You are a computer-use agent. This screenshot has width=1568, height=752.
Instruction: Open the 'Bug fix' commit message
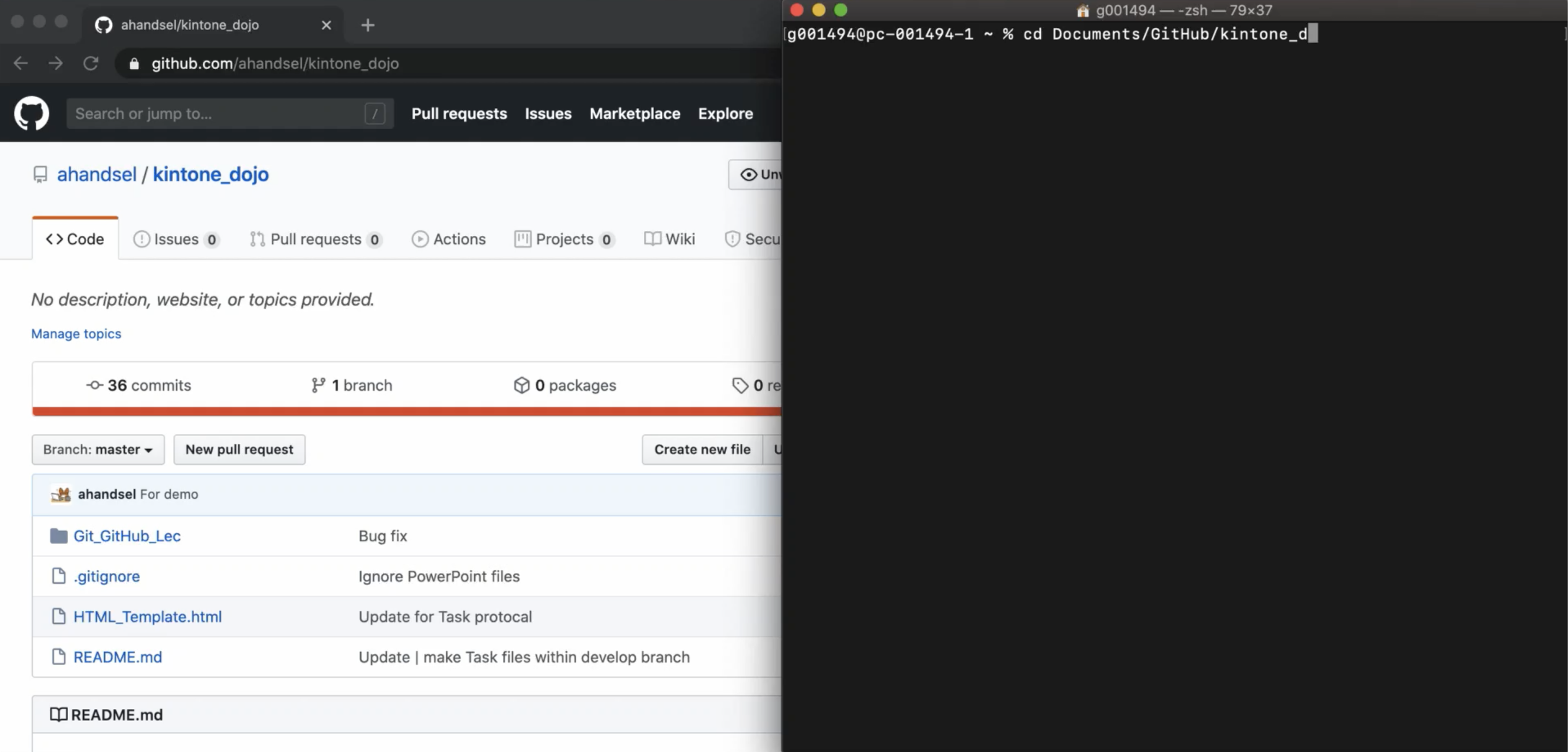coord(383,536)
